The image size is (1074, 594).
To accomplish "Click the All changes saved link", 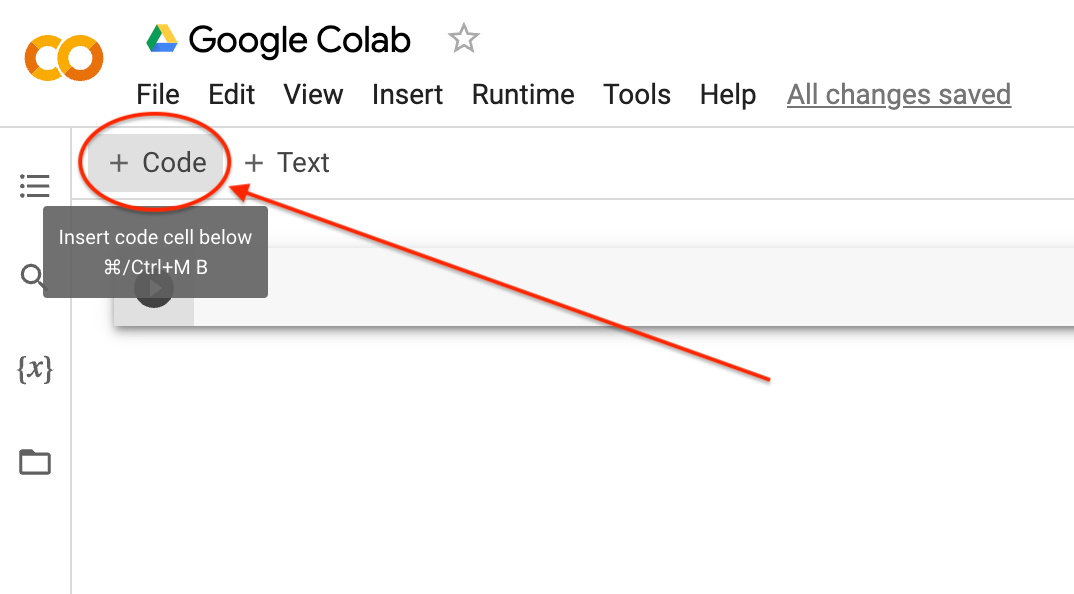I will 898,94.
